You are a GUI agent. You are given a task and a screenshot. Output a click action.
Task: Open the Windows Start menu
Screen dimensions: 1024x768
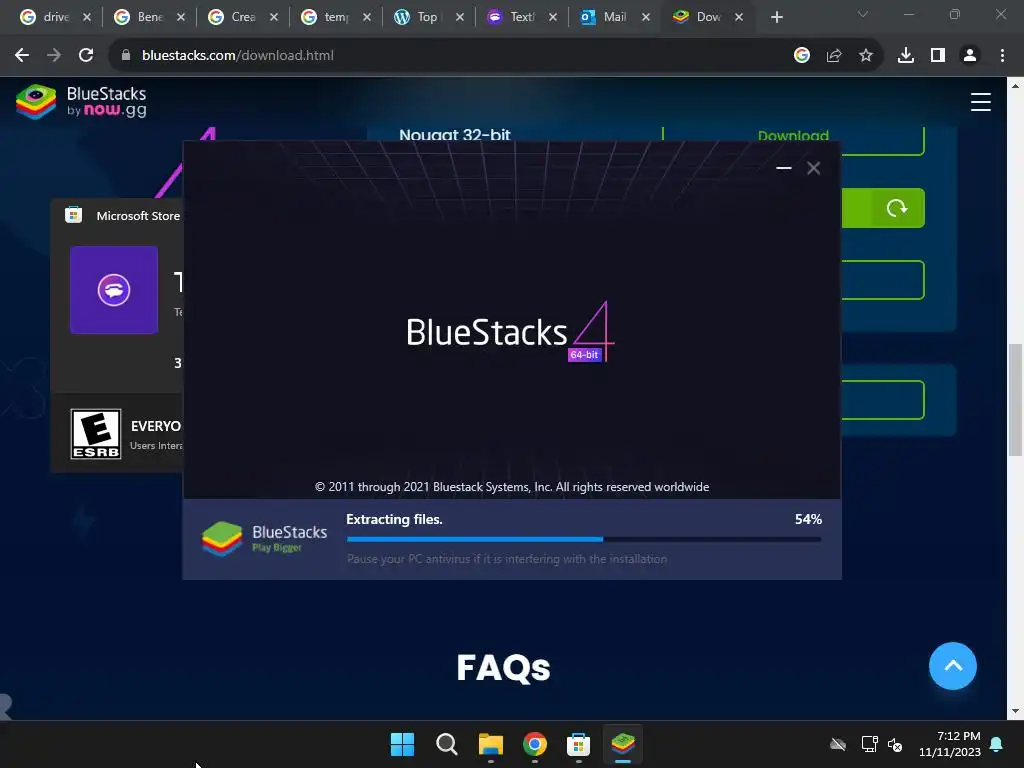[402, 744]
